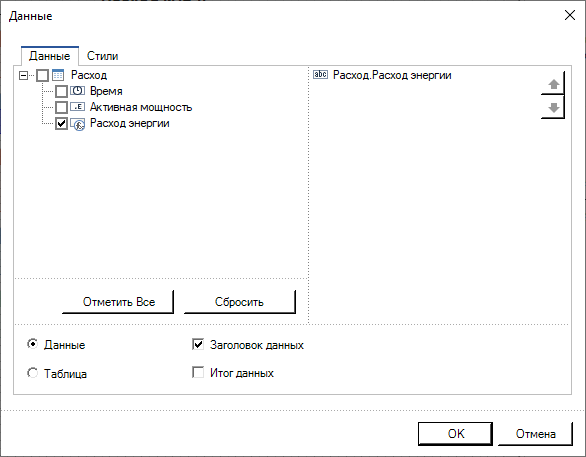Disable the Заголовок данных checkbox
The image size is (586, 457).
(198, 344)
